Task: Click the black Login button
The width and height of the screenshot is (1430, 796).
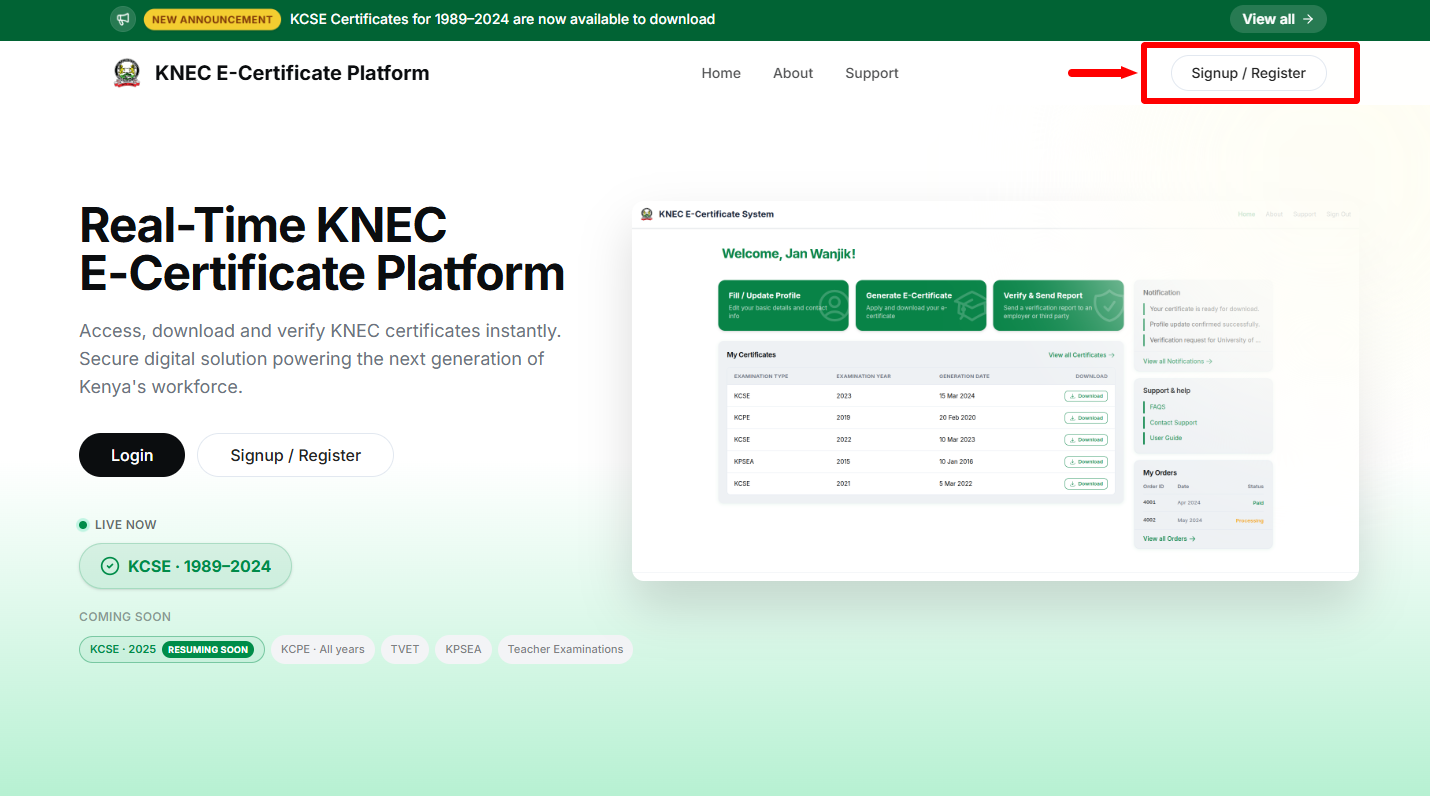Action: [x=132, y=455]
